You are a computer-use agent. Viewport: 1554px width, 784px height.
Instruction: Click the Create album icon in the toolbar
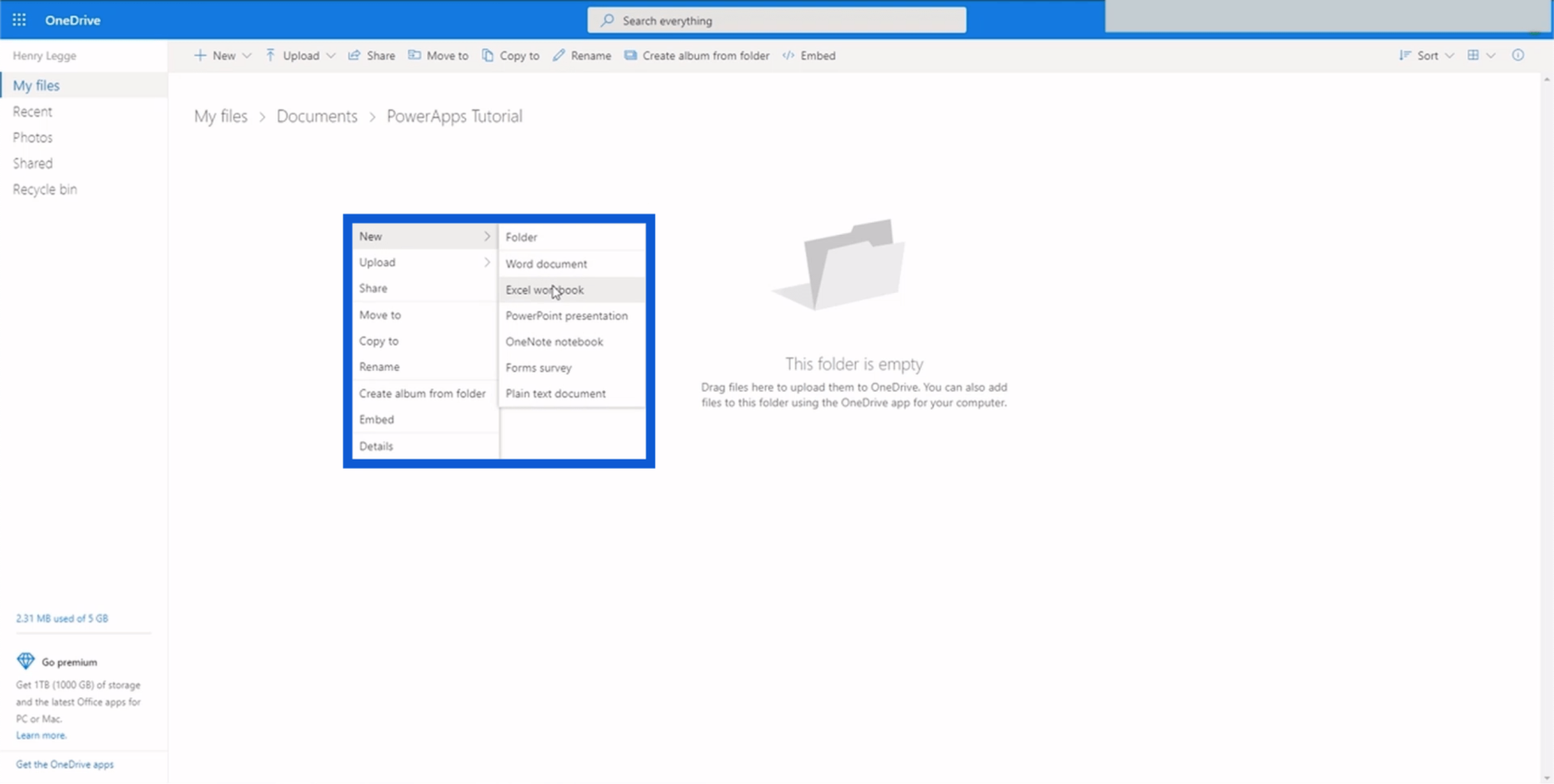(630, 55)
